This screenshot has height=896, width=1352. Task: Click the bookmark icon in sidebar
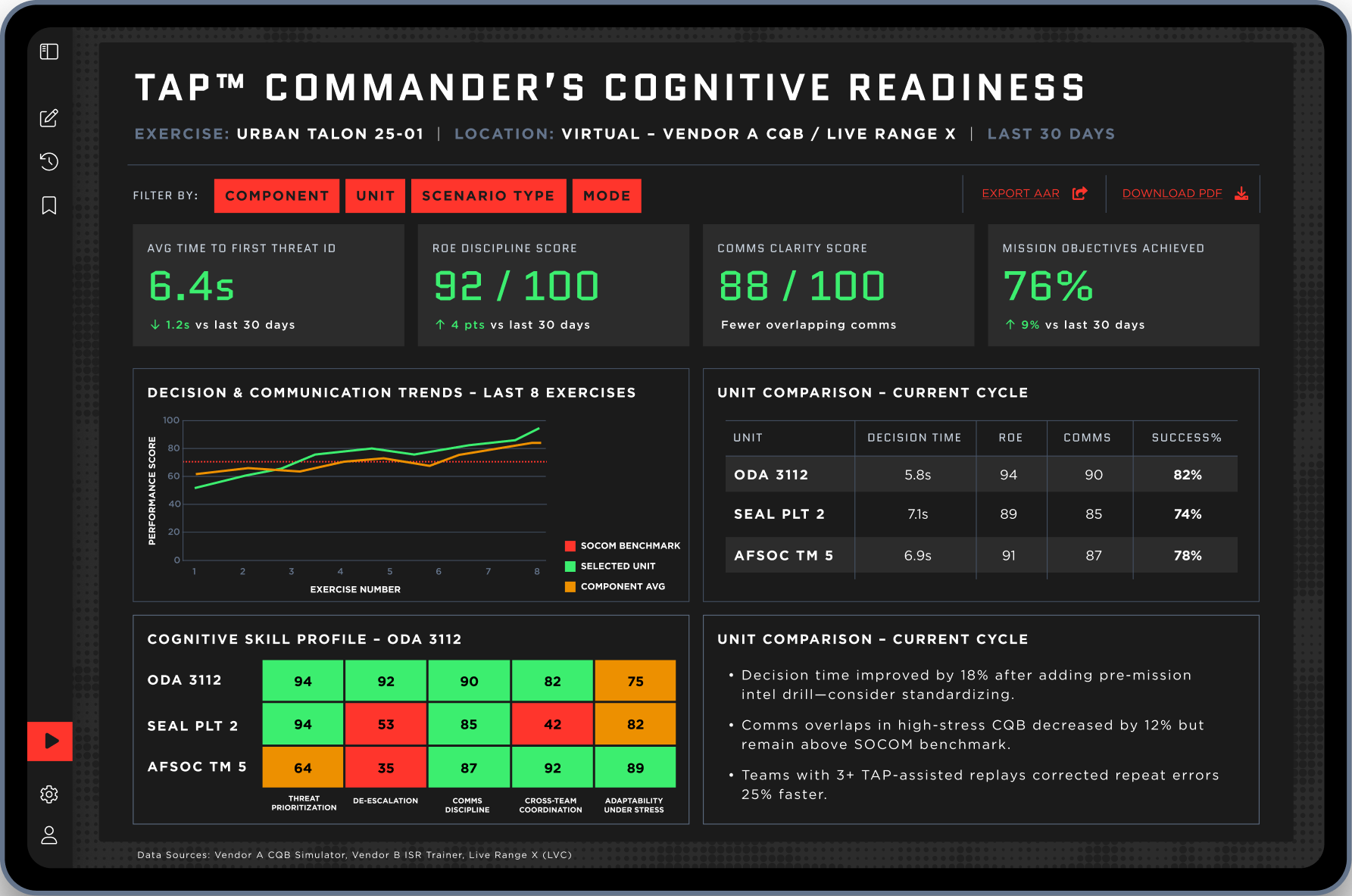click(x=49, y=205)
